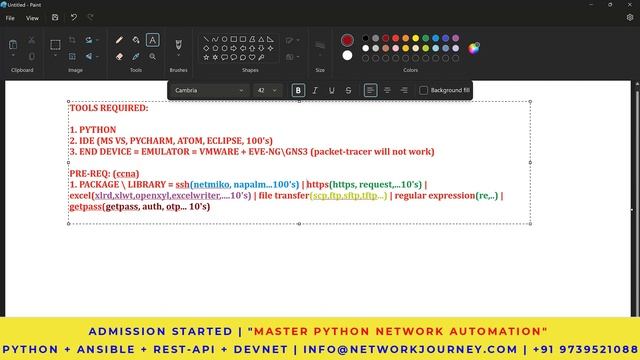Click the Cut scissors icon
This screenshot has width=640, height=360.
(x=31, y=40)
